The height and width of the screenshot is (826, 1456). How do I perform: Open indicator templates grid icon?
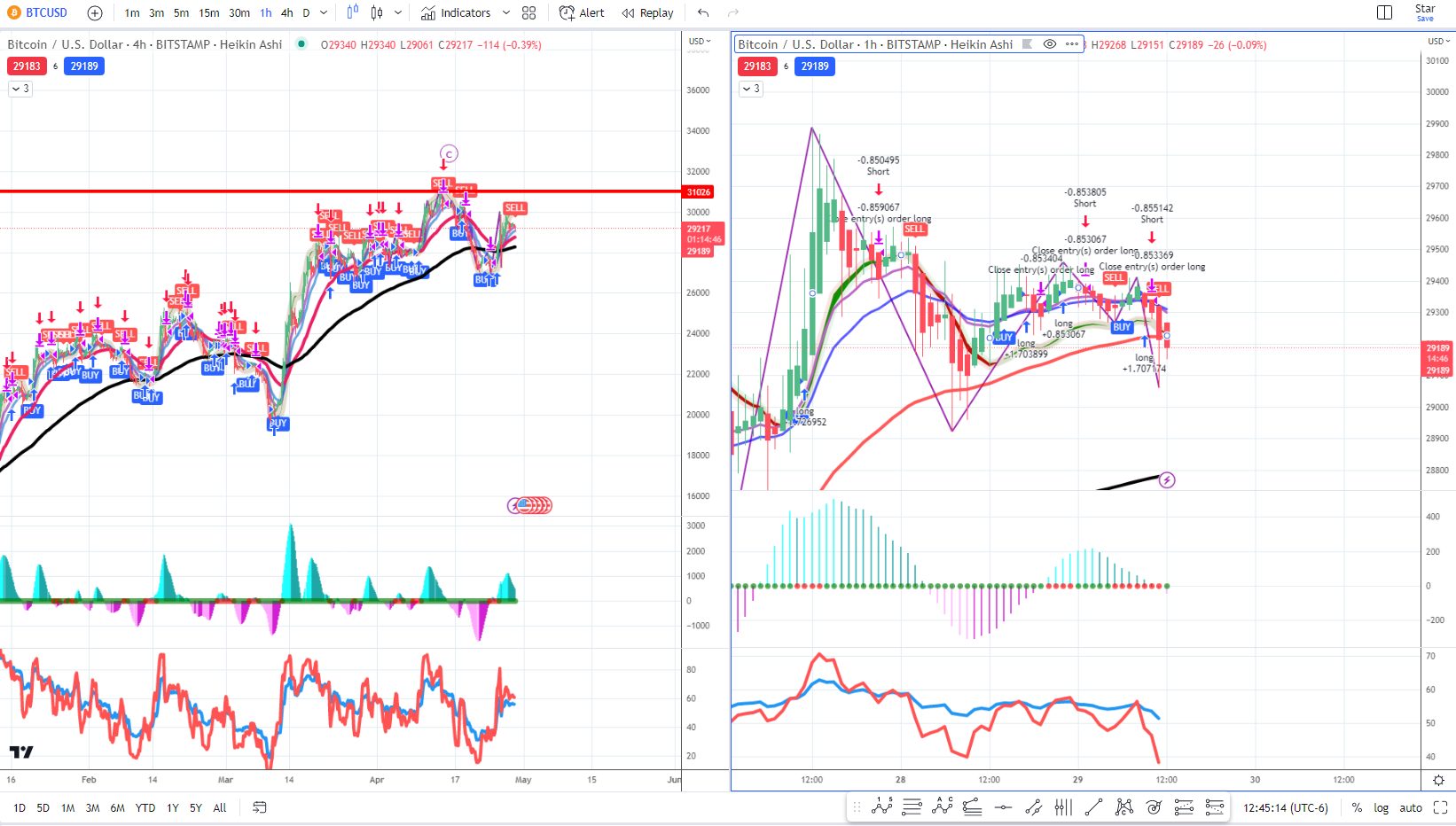click(529, 13)
